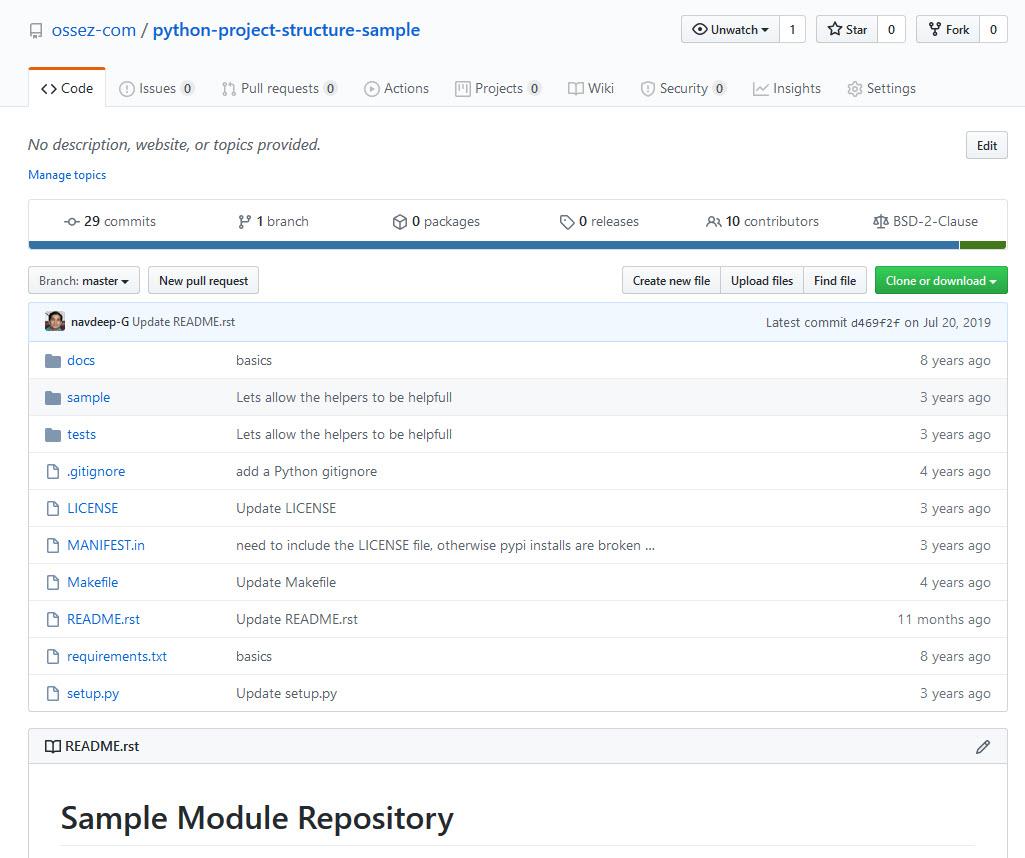Screen dimensions: 1025x858
Task: Click the docs folder icon
Action: coord(53,361)
